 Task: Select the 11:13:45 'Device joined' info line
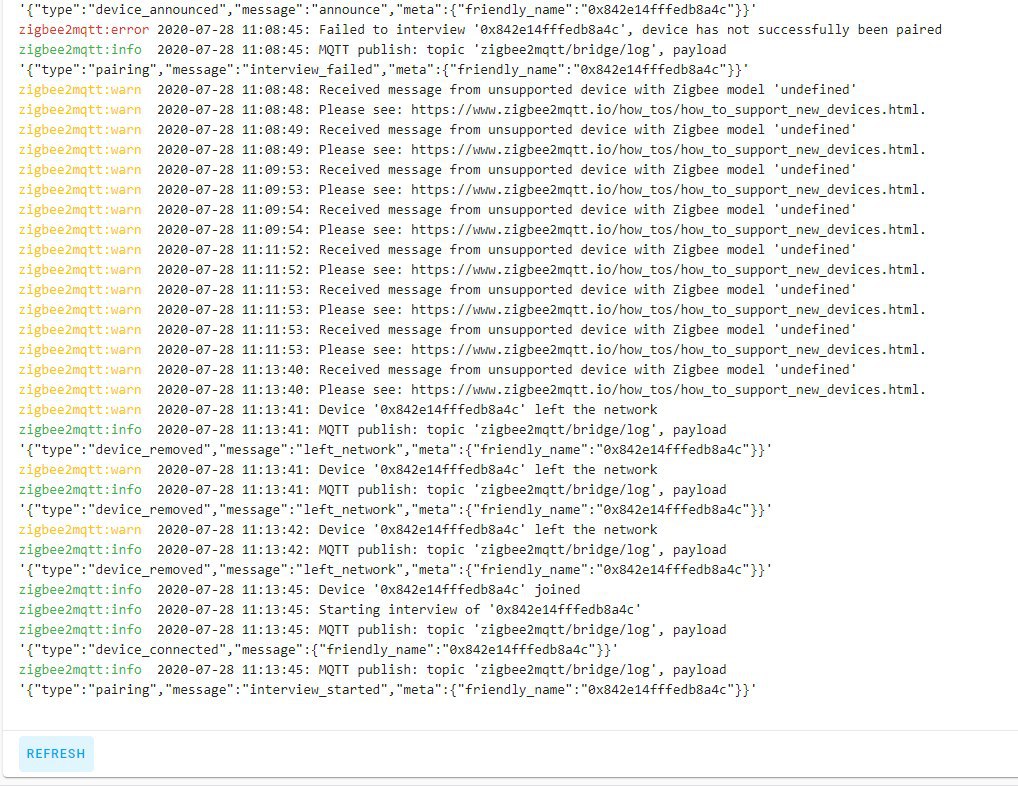[299, 590]
